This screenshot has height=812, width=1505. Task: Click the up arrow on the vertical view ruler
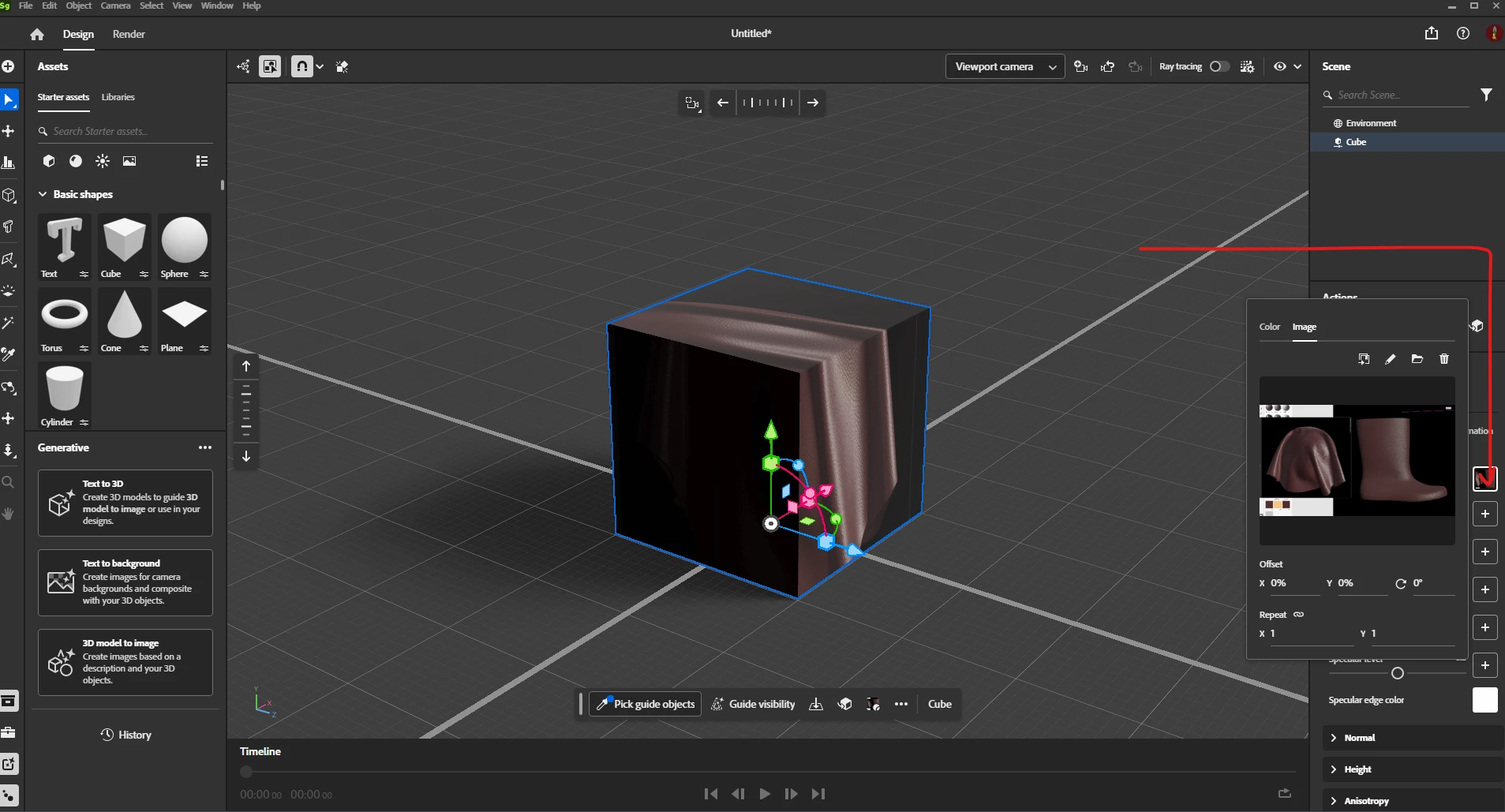tap(246, 366)
